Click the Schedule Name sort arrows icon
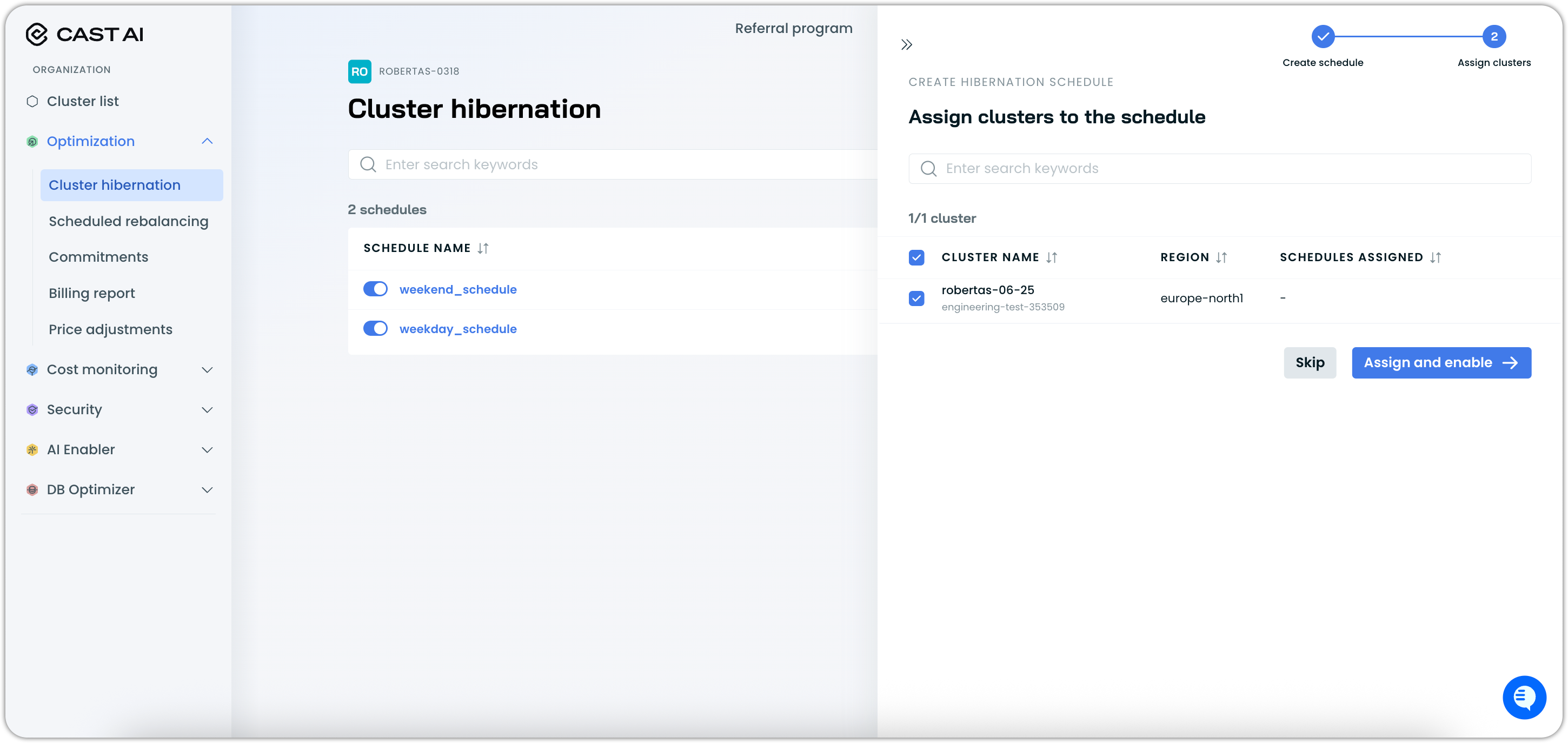Viewport: 1568px width, 743px height. [483, 249]
